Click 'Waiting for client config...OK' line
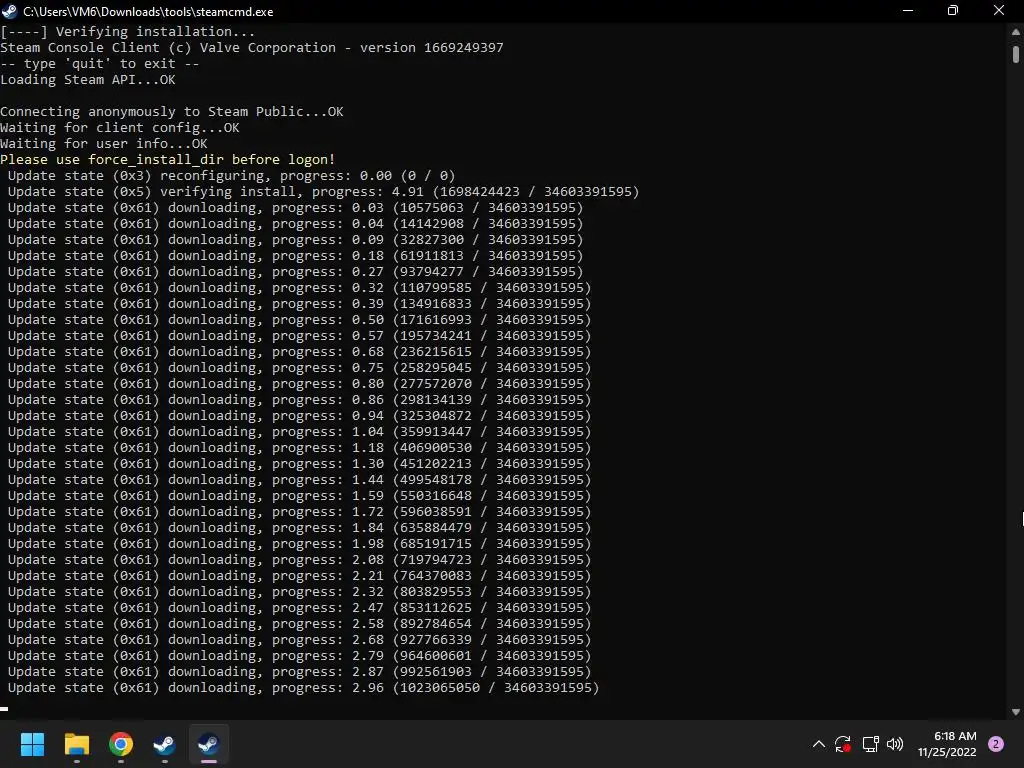Image resolution: width=1024 pixels, height=768 pixels. 120,128
